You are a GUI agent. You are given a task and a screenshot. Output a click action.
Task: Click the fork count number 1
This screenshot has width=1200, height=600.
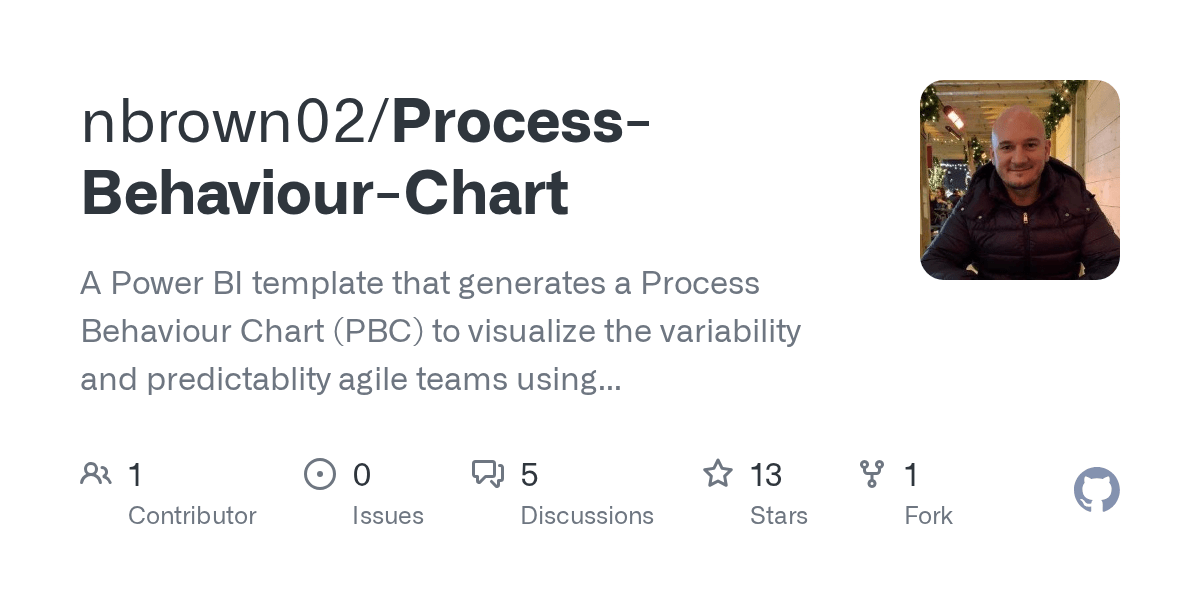point(911,475)
